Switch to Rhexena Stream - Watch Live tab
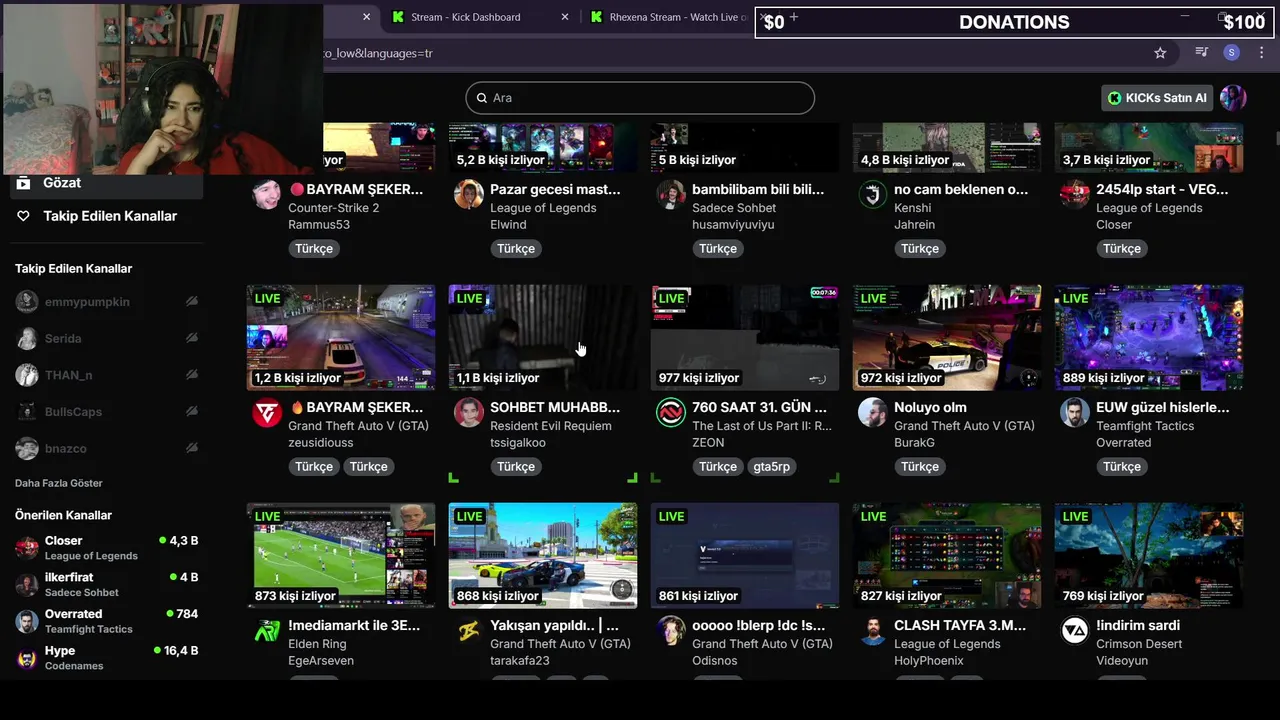 point(668,17)
